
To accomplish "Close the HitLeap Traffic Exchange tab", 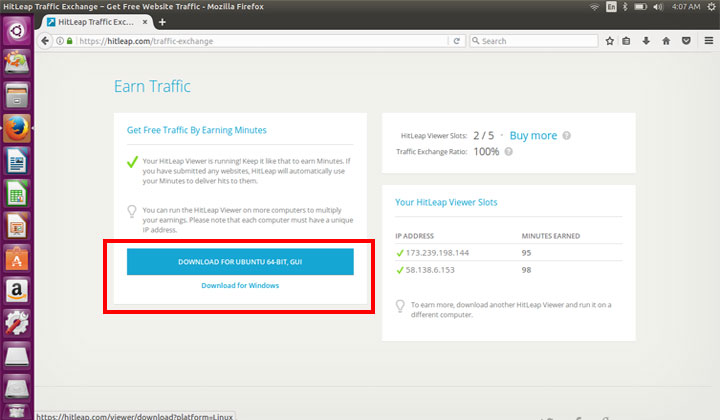I will [x=145, y=22].
